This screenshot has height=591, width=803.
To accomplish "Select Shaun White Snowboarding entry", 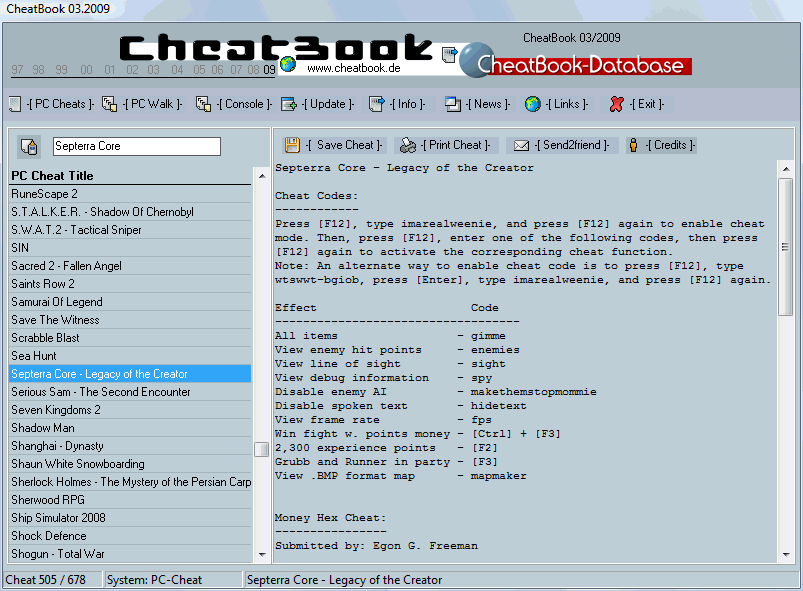I will (131, 464).
